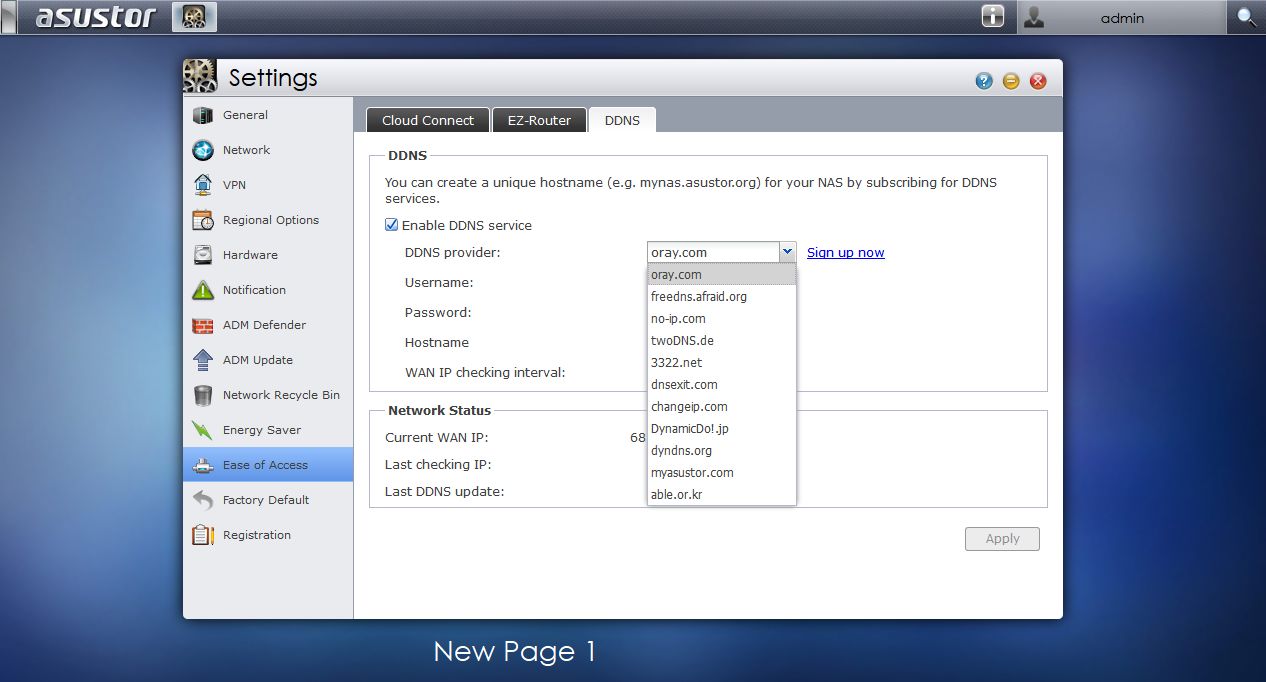1266x682 pixels.
Task: Choose freedns.afraid.org from the list
Action: pyautogui.click(x=722, y=296)
